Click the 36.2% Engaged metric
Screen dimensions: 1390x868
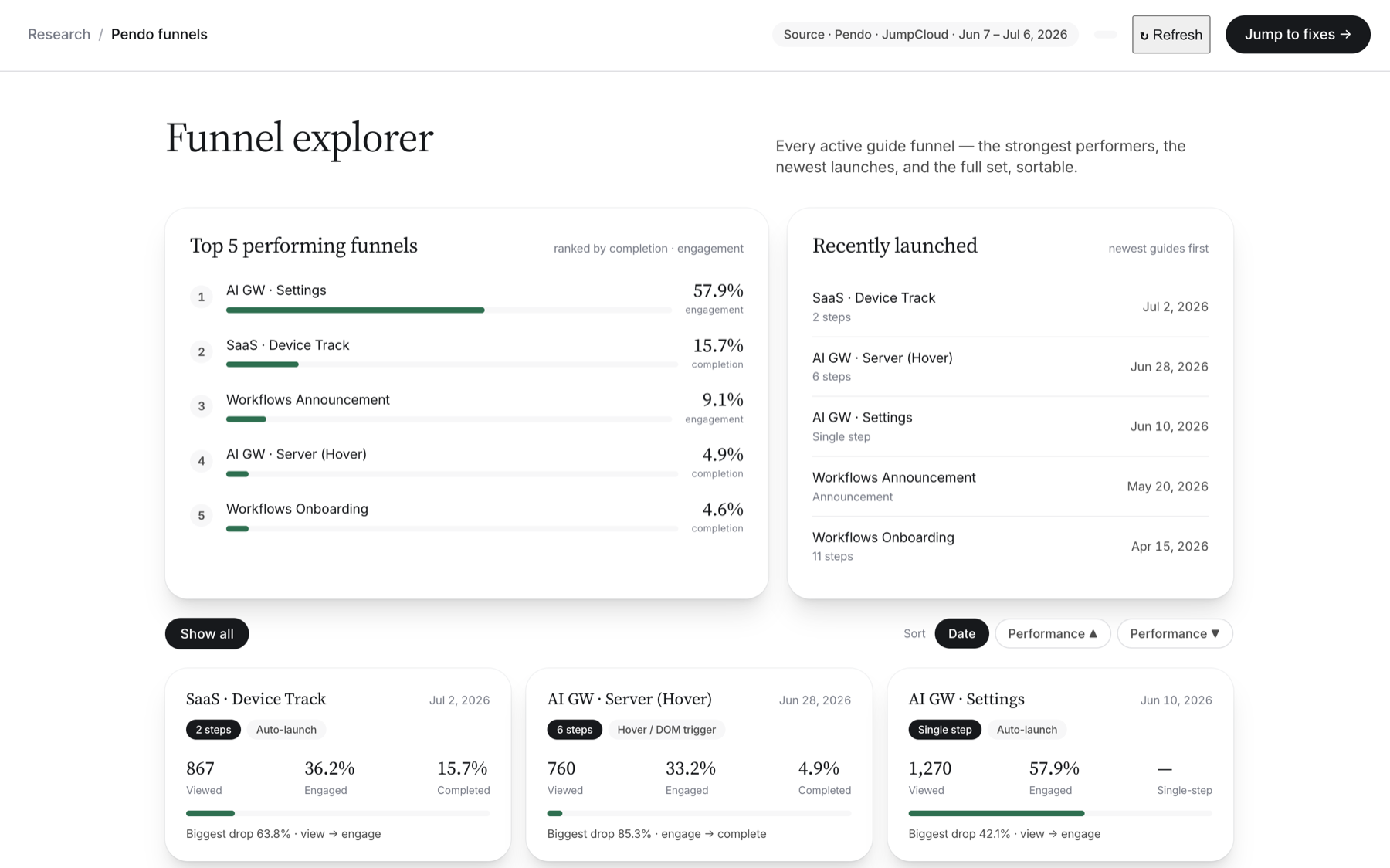tap(329, 778)
